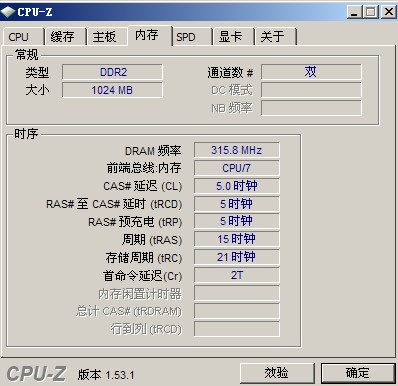The width and height of the screenshot is (398, 386).
Task: Select the 2T command rate value
Action: tap(237, 275)
